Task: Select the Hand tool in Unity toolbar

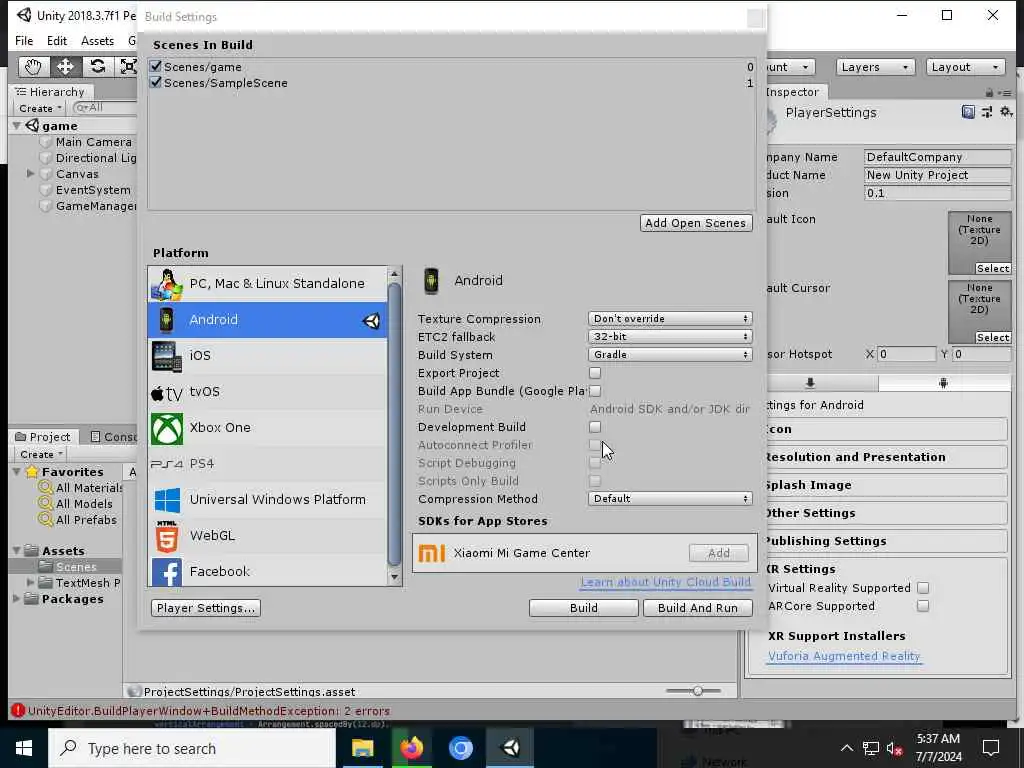Action: pos(33,67)
